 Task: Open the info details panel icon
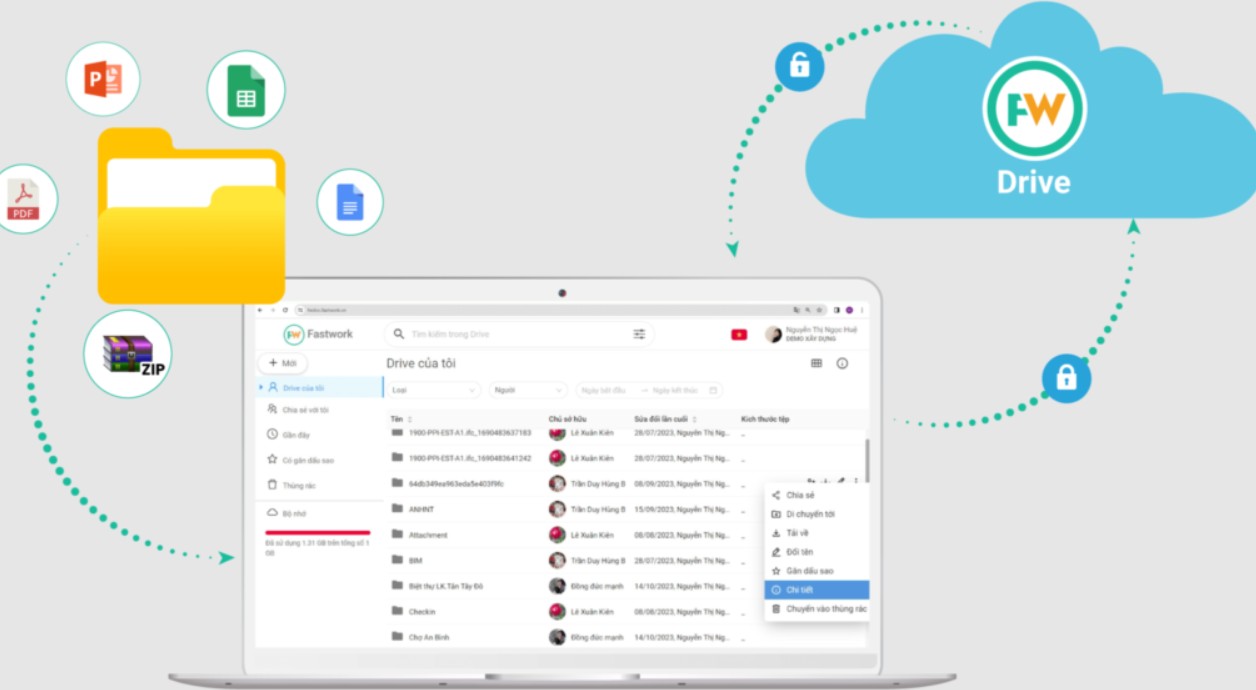point(842,363)
